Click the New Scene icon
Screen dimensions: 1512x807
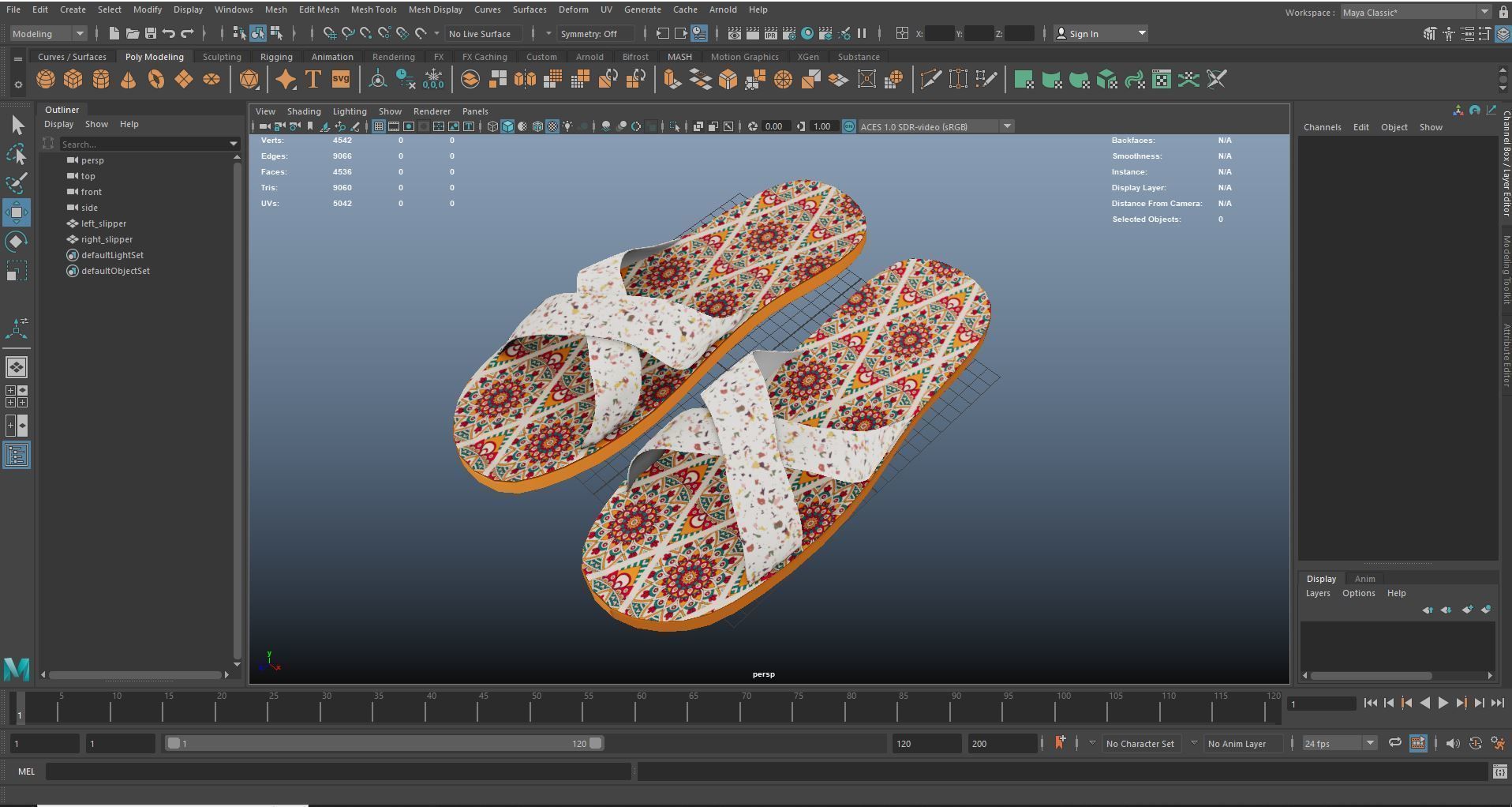tap(114, 33)
